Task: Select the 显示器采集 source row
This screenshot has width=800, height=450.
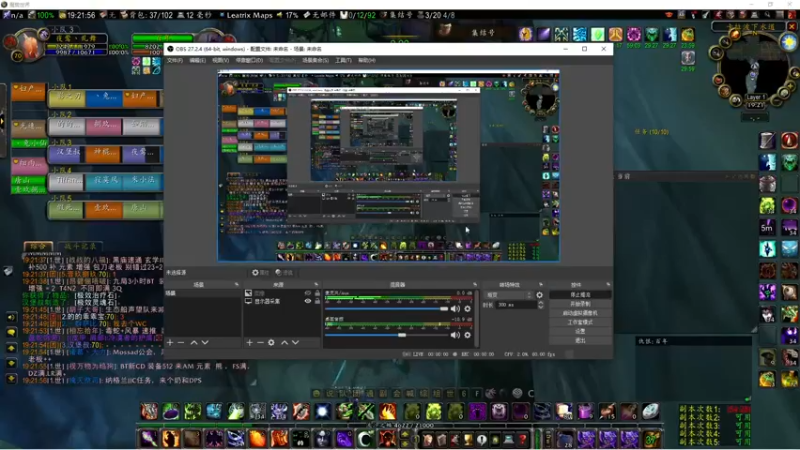Action: [x=282, y=301]
